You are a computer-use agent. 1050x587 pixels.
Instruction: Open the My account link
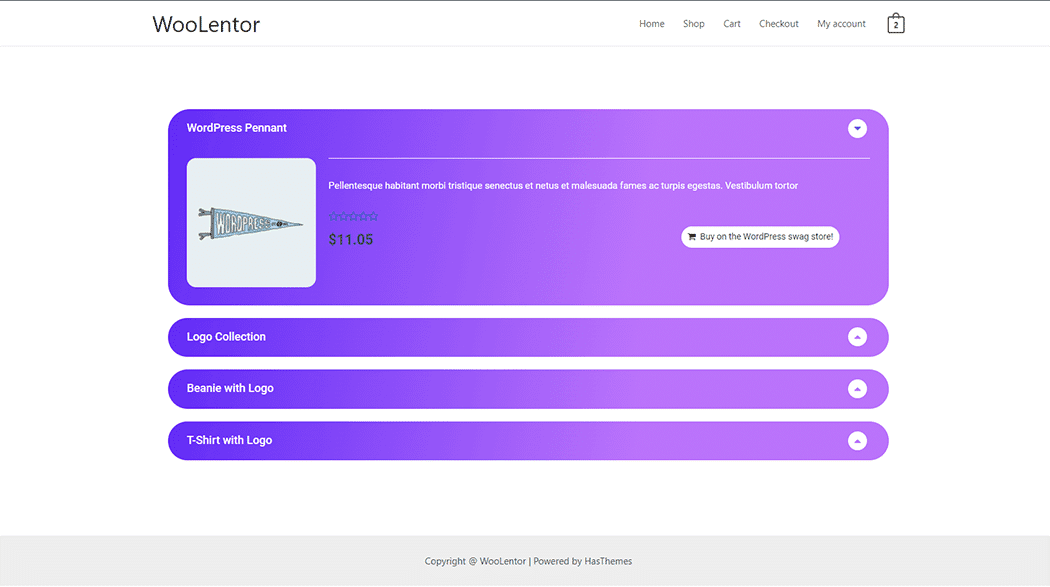point(841,23)
